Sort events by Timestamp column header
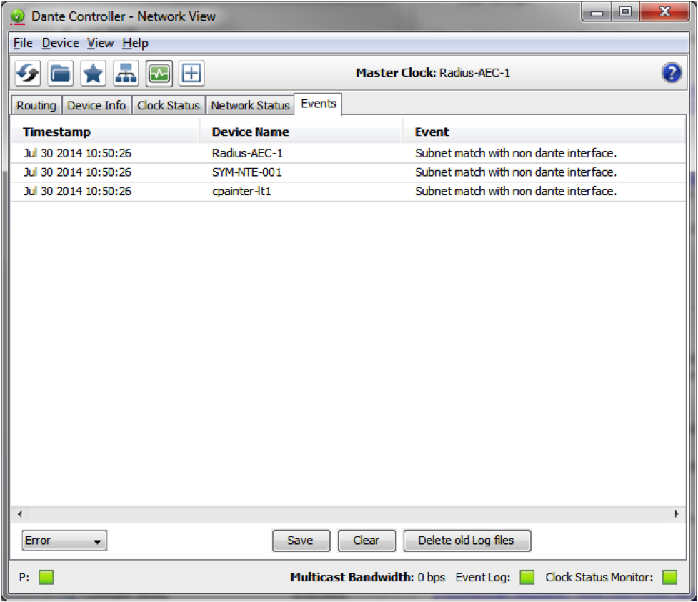Screen dimensions: 698x602 coord(57,132)
